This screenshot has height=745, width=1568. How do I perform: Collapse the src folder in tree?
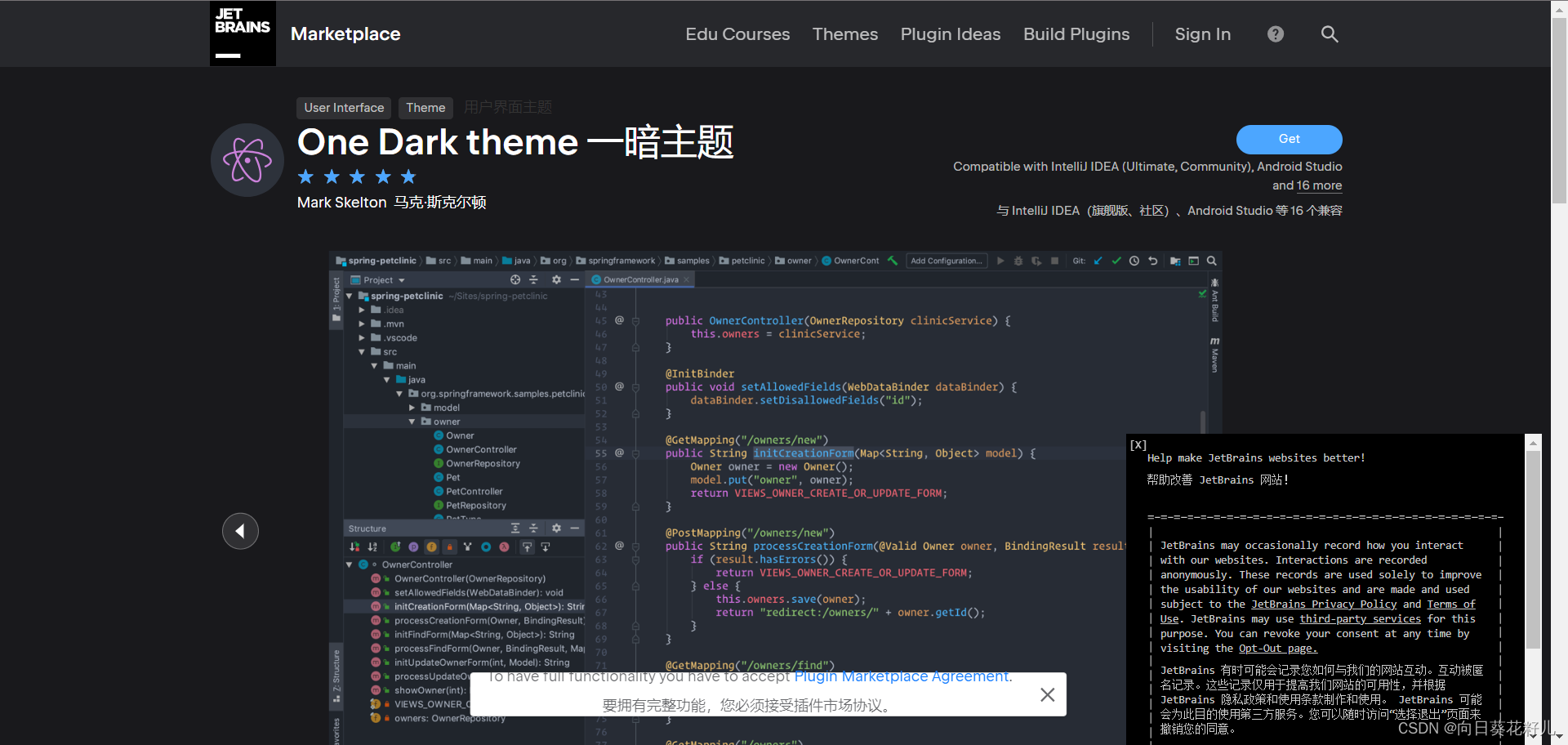(362, 352)
